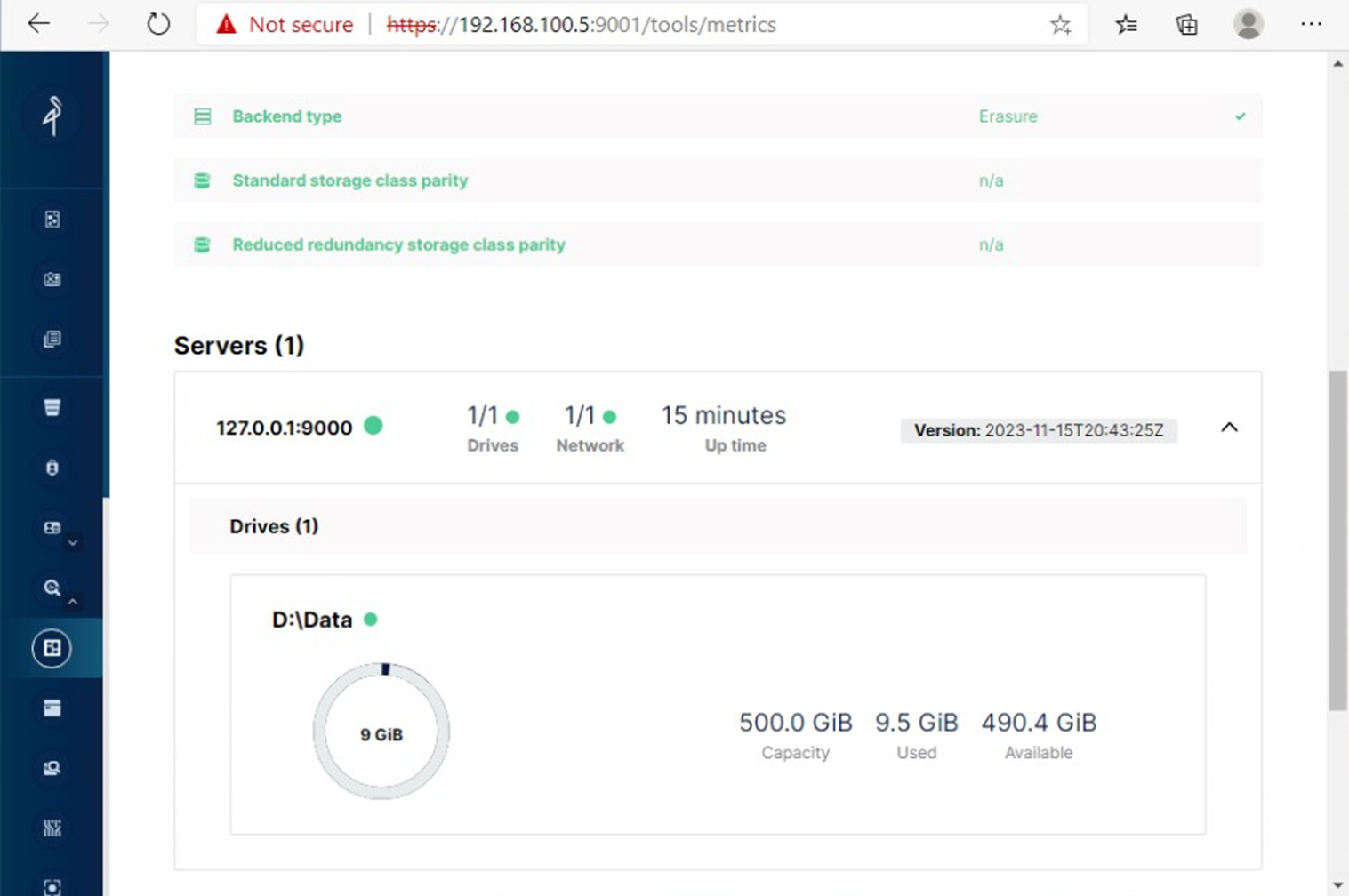The image size is (1349, 896).
Task: Open the Audit sidebar icon
Action: tap(52, 768)
